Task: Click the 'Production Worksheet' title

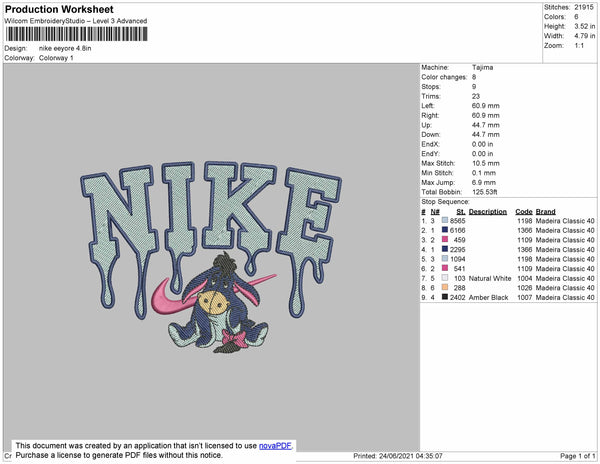Action: [x=59, y=9]
